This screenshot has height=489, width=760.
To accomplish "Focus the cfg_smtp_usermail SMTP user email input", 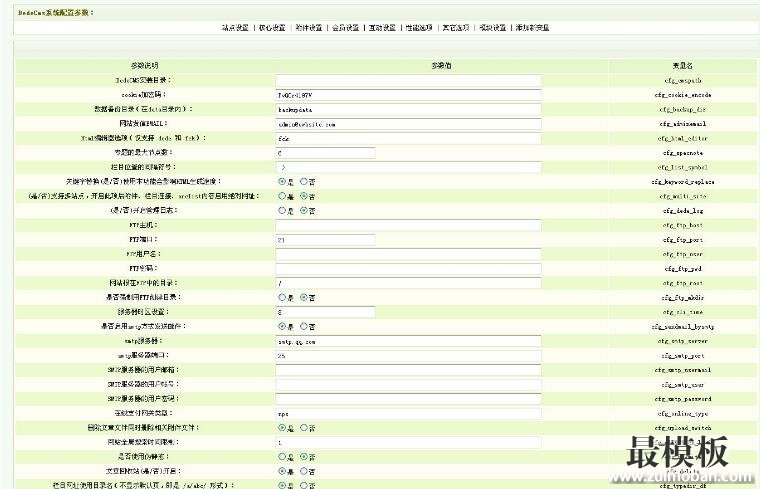I will pyautogui.click(x=408, y=370).
